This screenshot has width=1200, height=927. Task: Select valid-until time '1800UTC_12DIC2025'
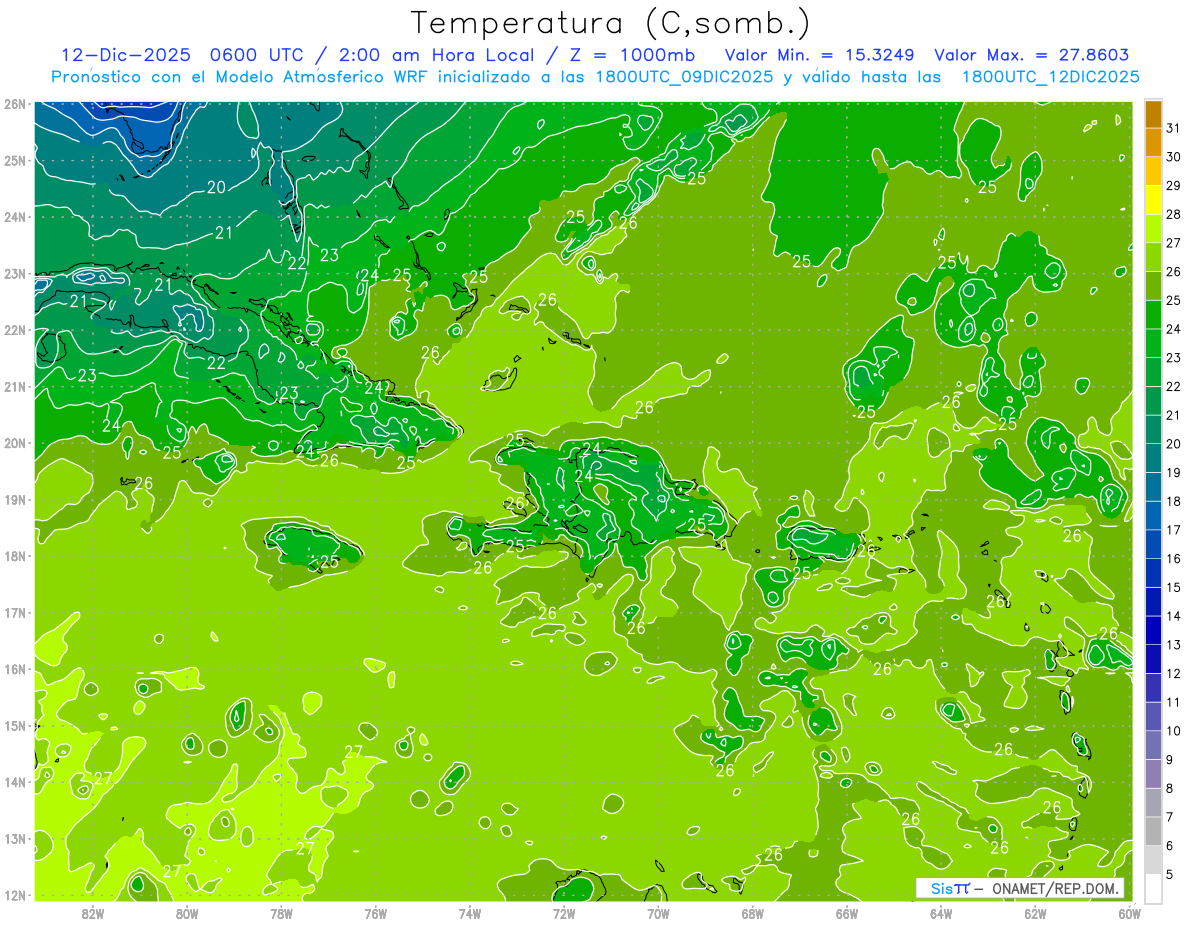1050,76
